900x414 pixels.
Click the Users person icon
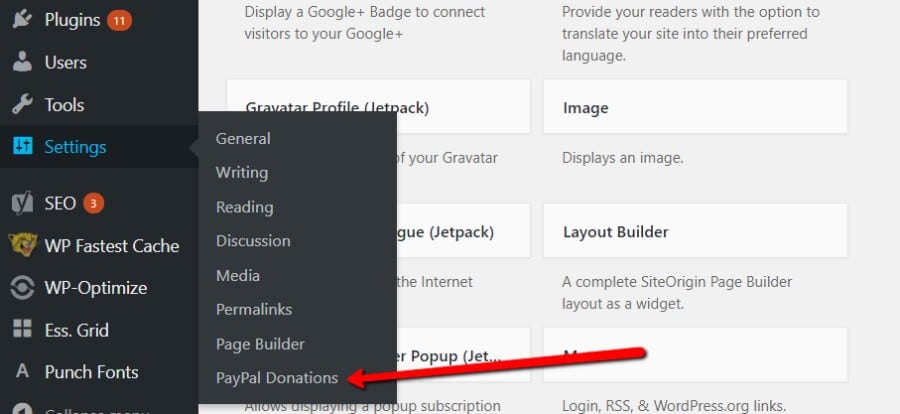22,62
